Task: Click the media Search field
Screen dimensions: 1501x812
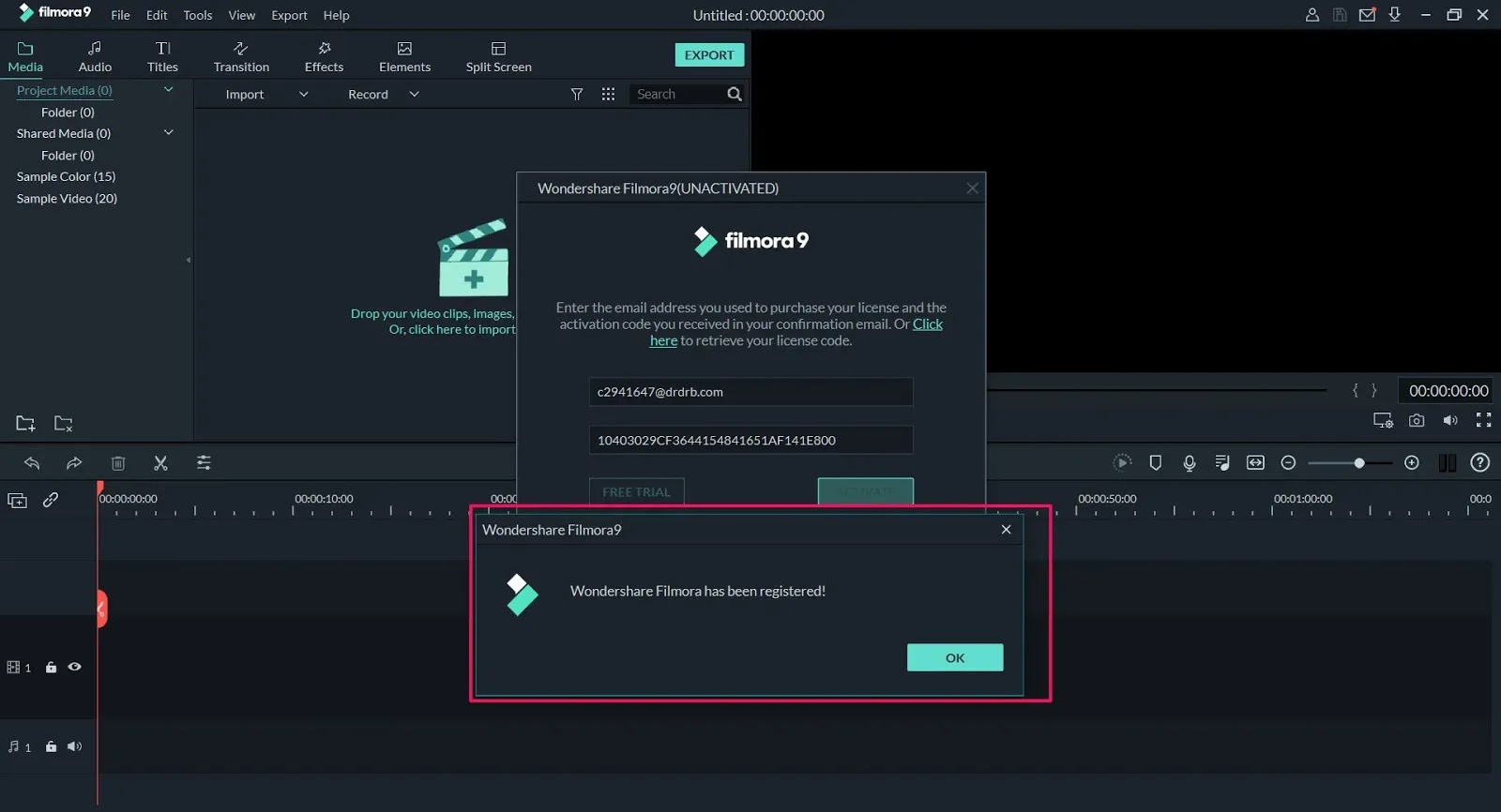Action: pos(677,94)
